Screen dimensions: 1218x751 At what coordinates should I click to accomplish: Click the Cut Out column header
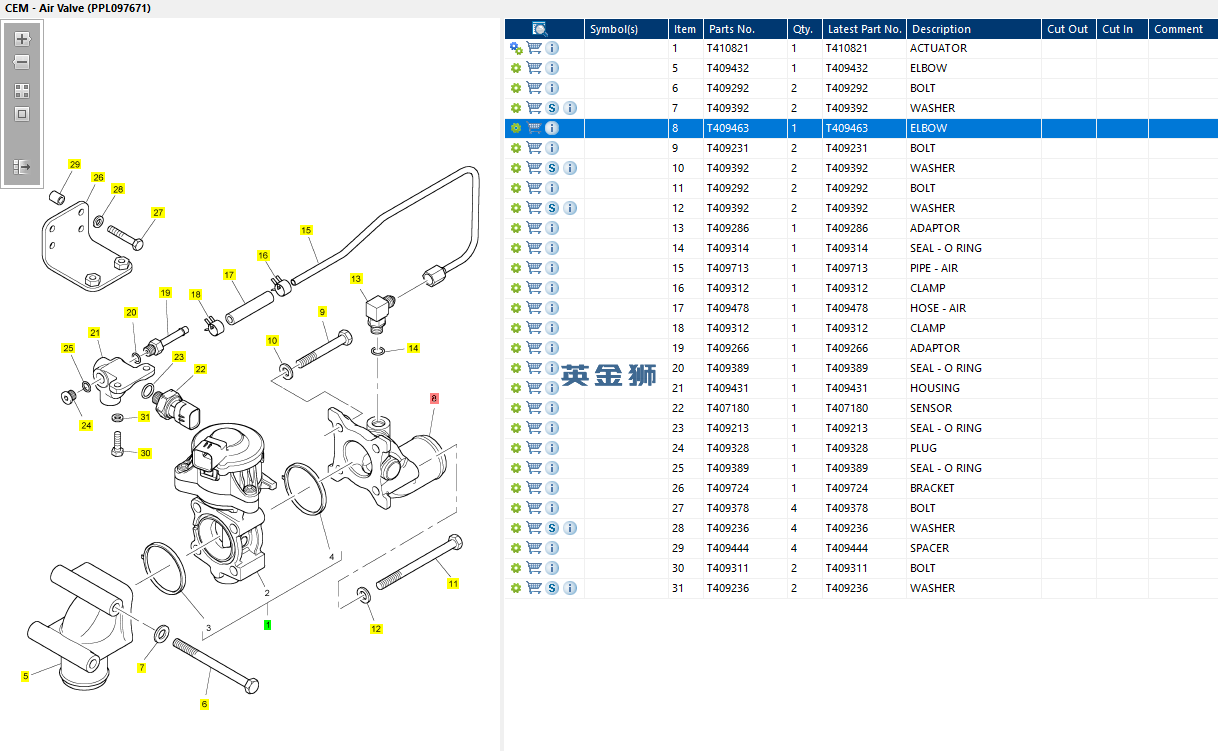click(x=1069, y=29)
